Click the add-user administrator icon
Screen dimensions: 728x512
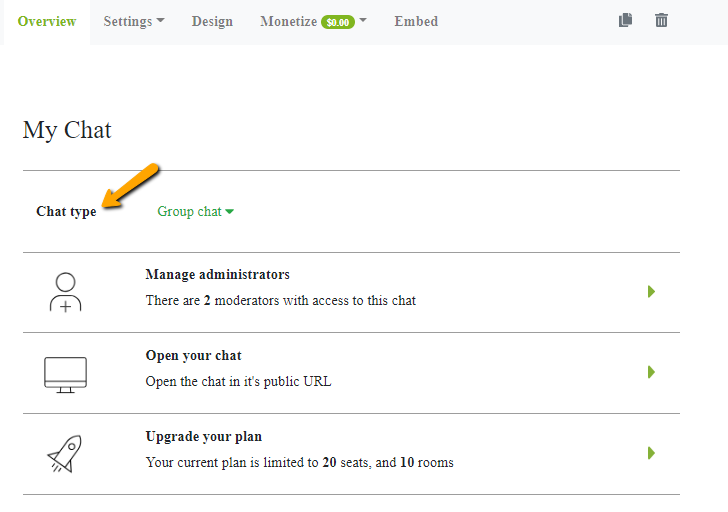pyautogui.click(x=65, y=292)
